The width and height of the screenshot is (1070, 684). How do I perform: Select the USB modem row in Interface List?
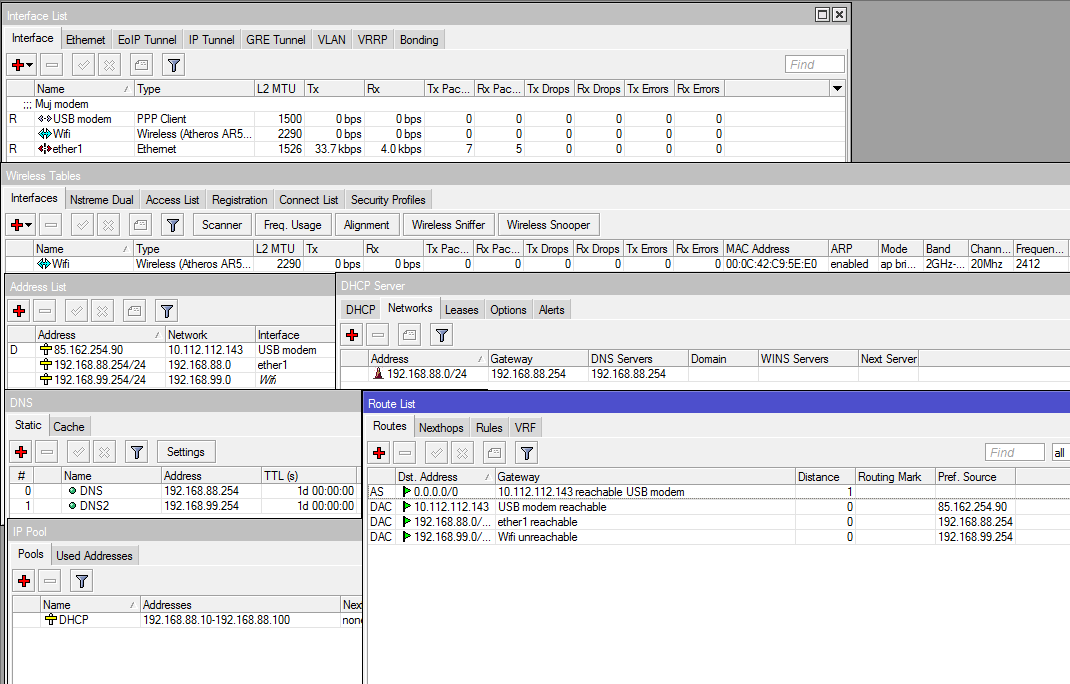click(x=426, y=119)
